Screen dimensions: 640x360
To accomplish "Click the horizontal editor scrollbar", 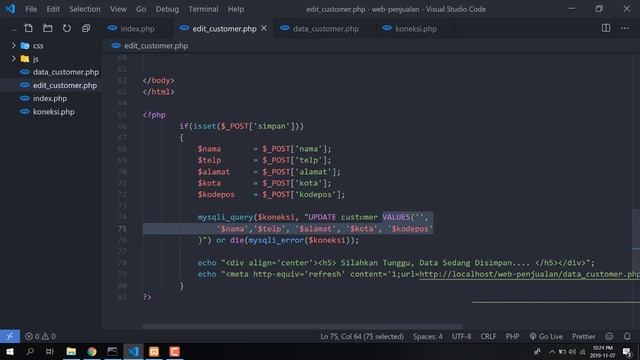I will coord(302,326).
